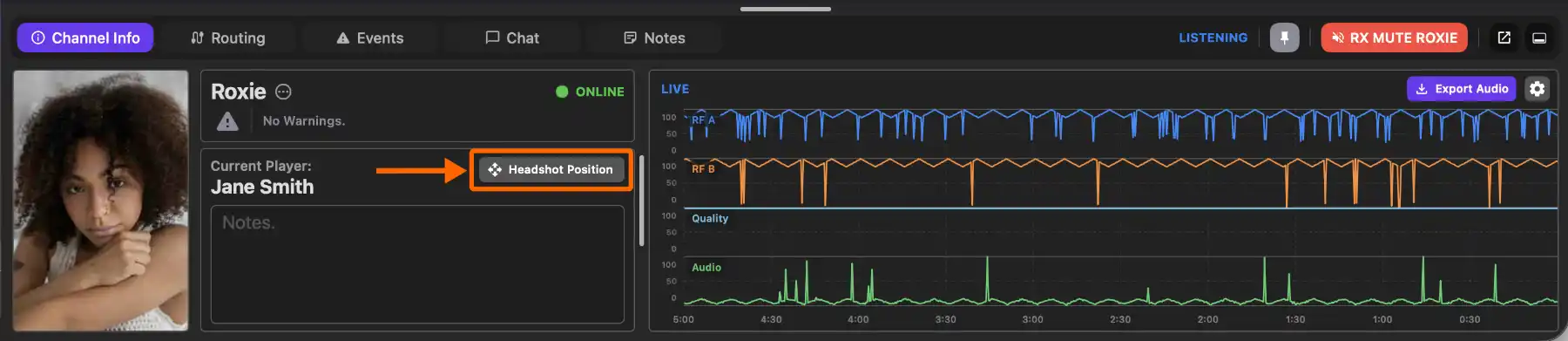Click RX Mute Roxie button
The width and height of the screenshot is (1568, 341).
pos(1395,38)
